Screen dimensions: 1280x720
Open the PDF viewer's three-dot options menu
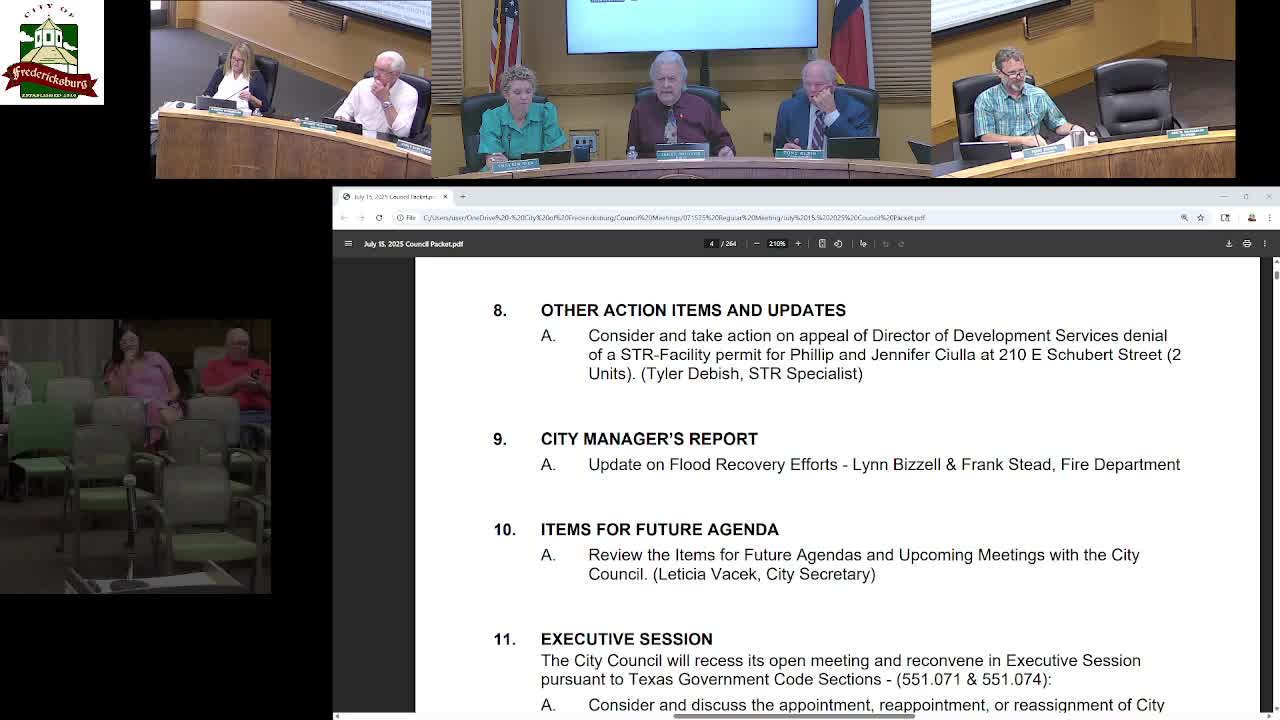click(1265, 243)
